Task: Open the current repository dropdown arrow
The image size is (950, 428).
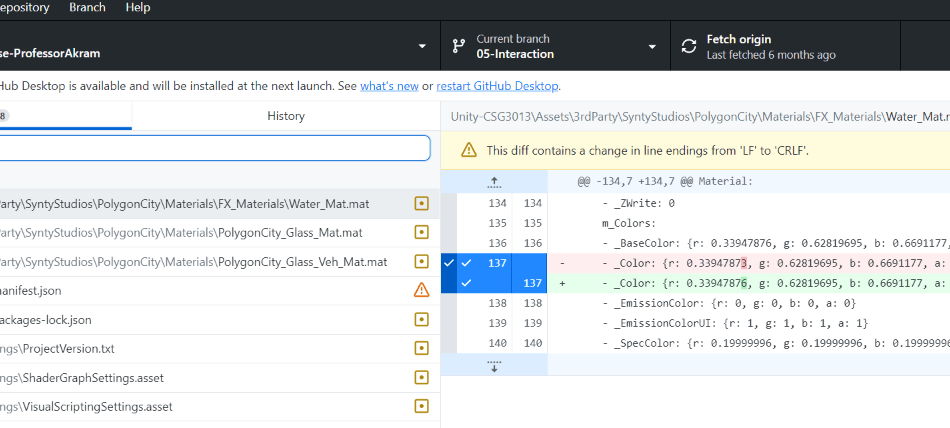Action: tap(422, 47)
